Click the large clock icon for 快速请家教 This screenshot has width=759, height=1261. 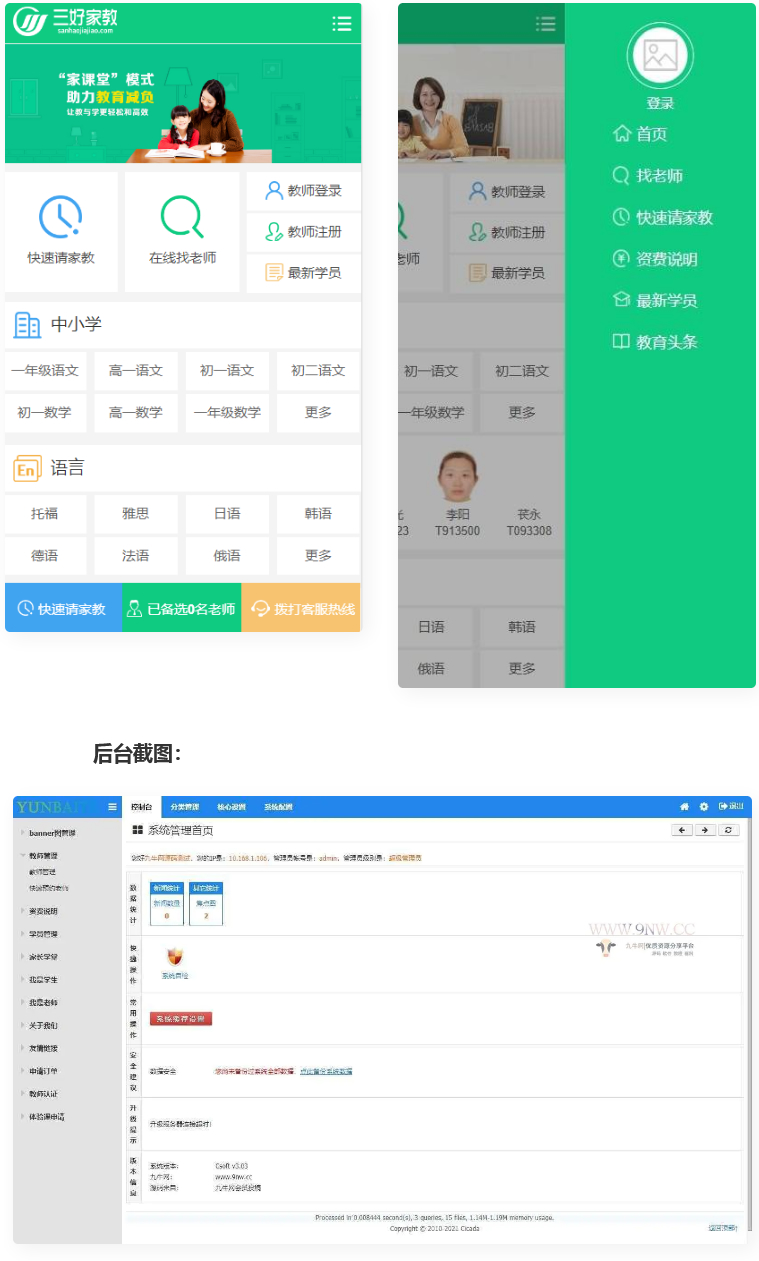pos(60,216)
